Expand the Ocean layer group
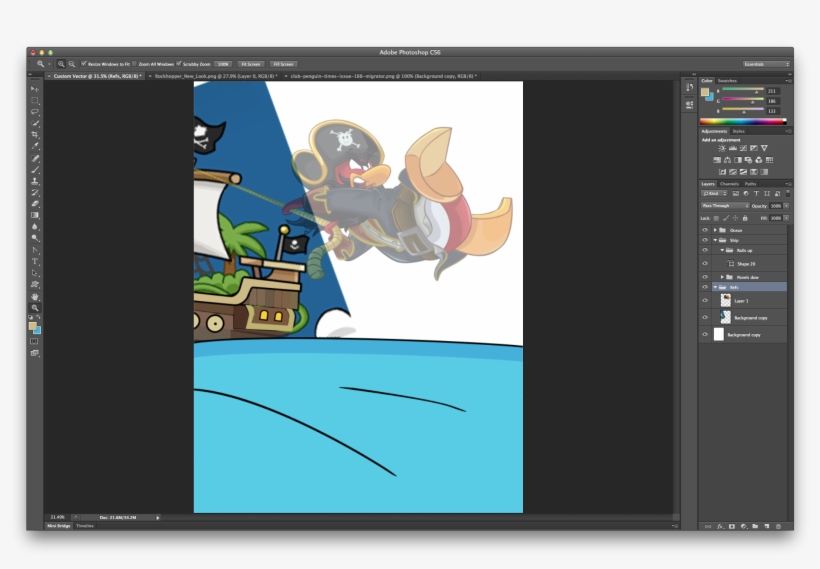The height and width of the screenshot is (569, 820). pyautogui.click(x=715, y=230)
